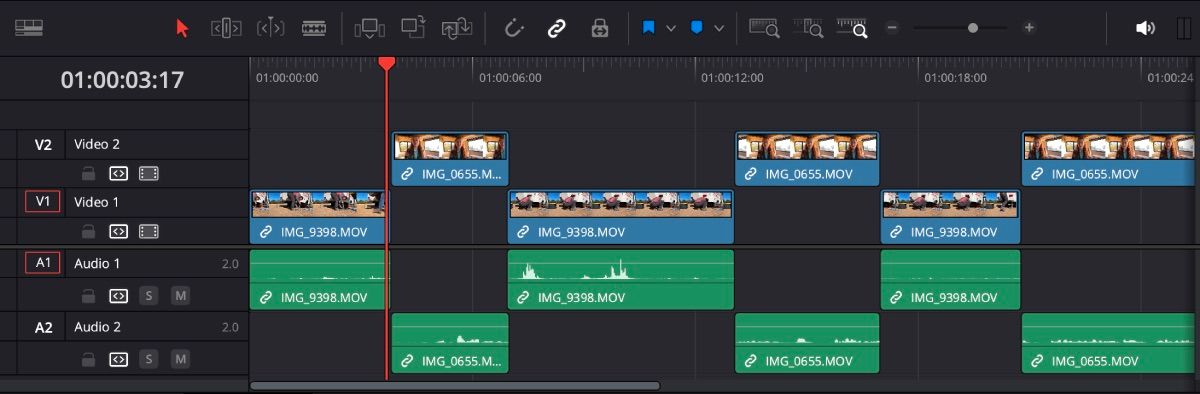The width and height of the screenshot is (1200, 394).
Task: Mute the Audio 1 track
Action: 180,296
